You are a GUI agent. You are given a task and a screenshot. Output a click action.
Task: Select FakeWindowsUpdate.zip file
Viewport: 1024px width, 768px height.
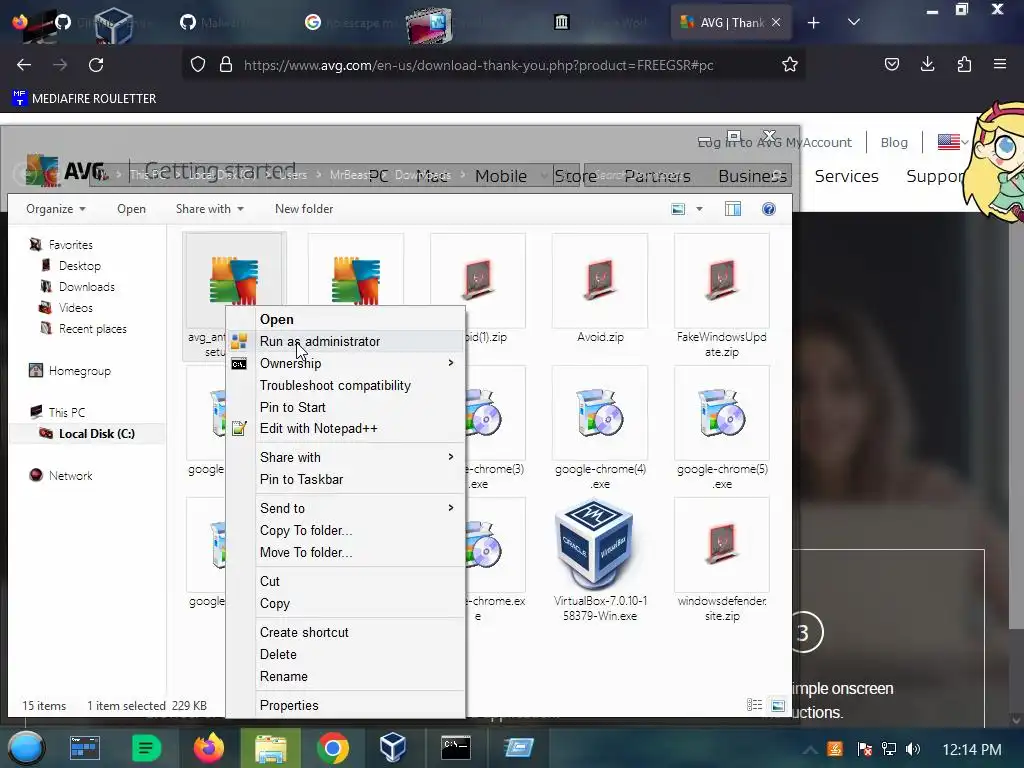722,296
